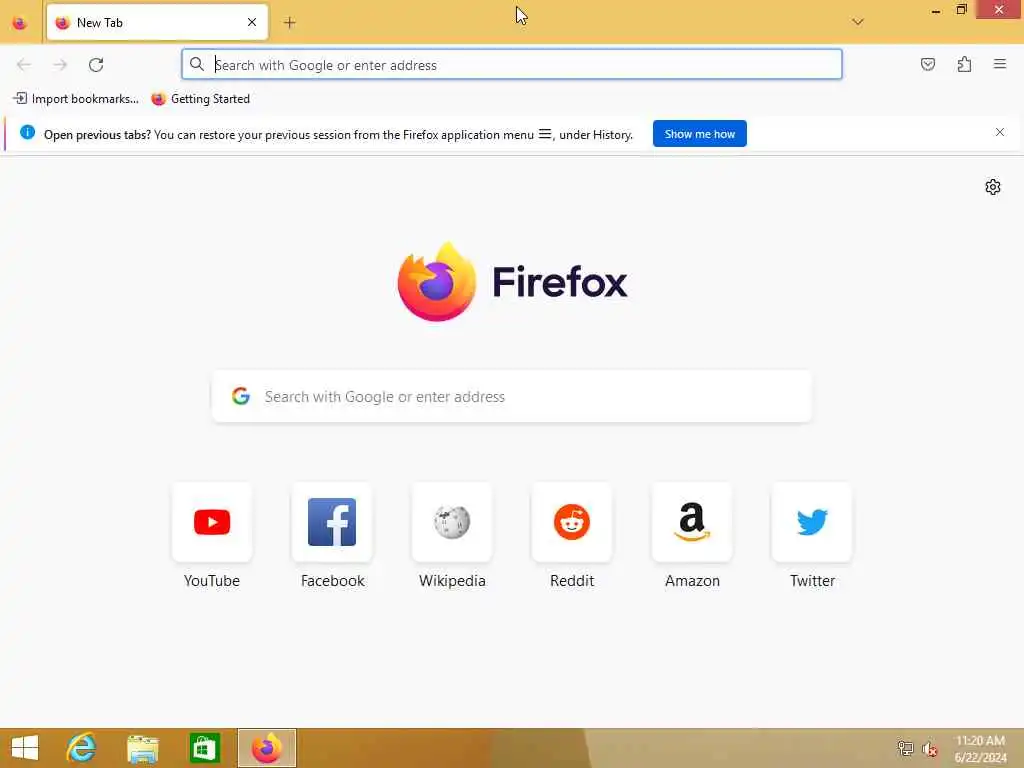Open Getting Started bookmark

200,99
